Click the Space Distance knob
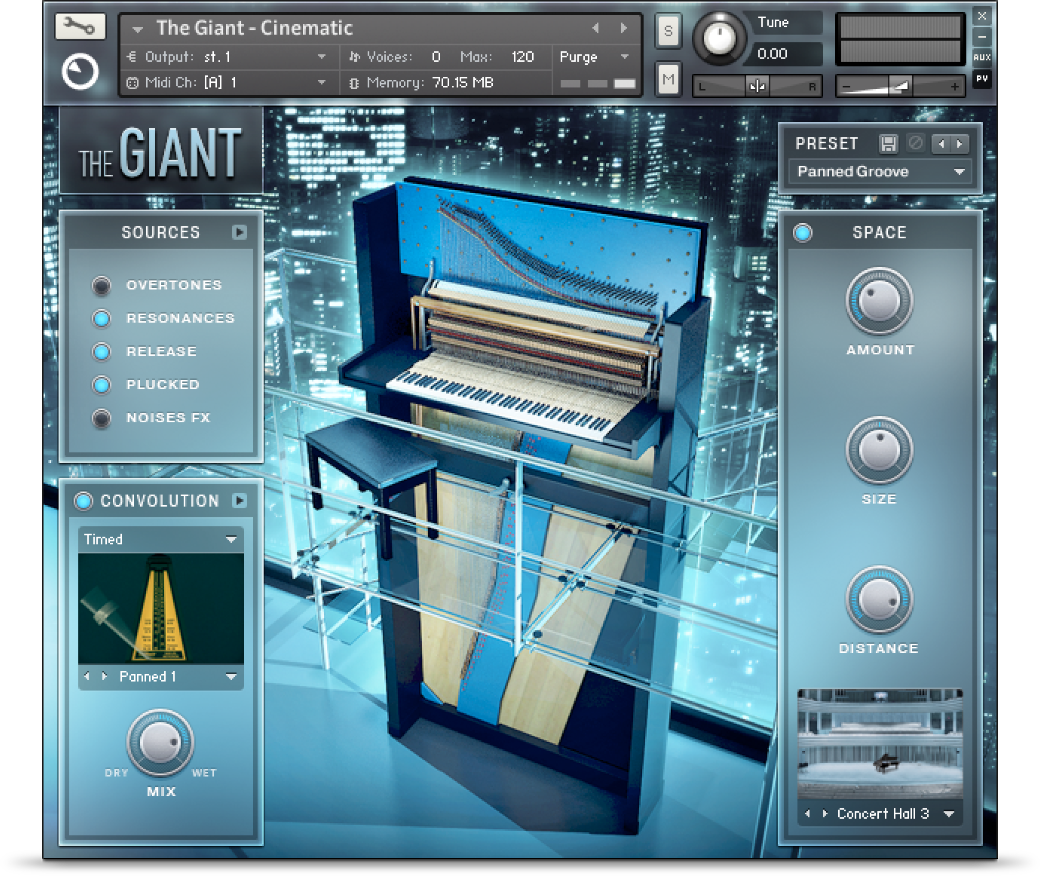Image resolution: width=1040 pixels, height=876 pixels. [x=879, y=599]
